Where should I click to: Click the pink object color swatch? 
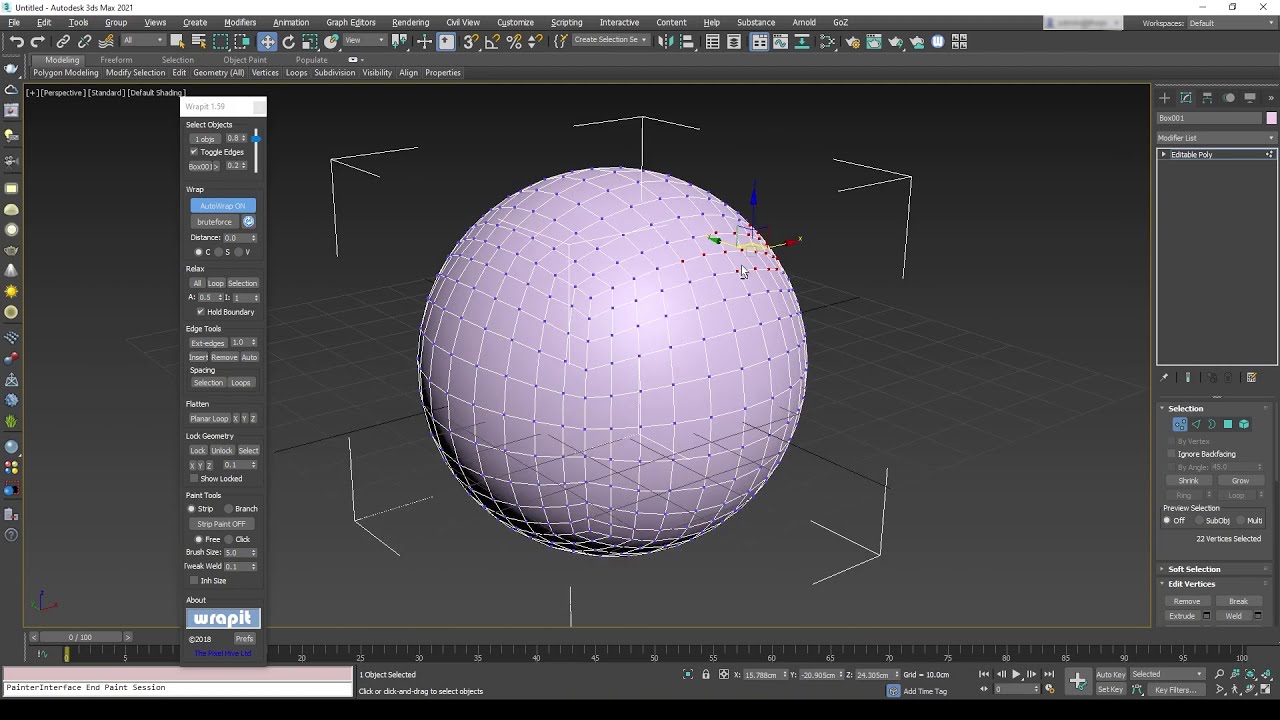point(1271,118)
